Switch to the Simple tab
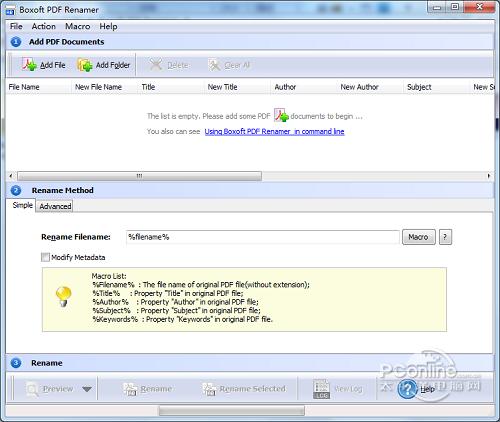 coord(22,205)
